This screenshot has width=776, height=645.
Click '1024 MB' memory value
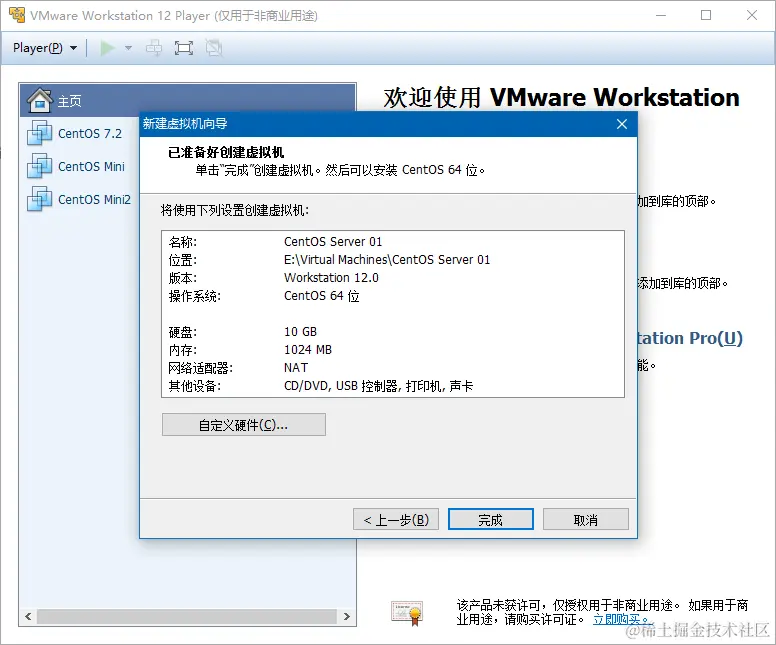click(308, 349)
